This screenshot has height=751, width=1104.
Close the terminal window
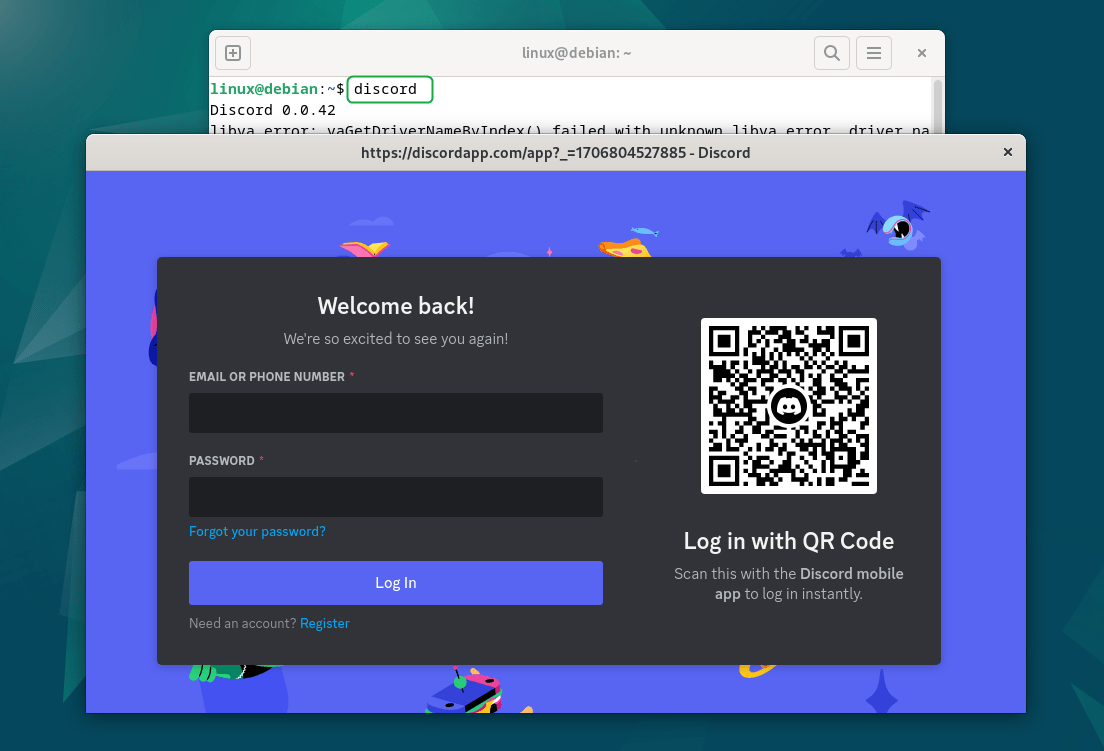[x=922, y=53]
